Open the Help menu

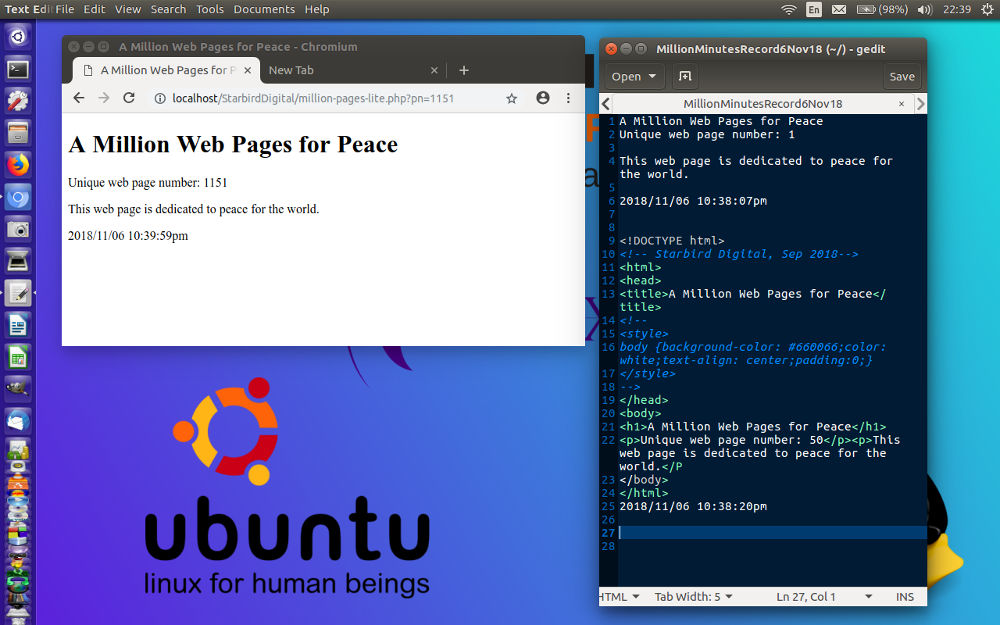(x=317, y=10)
